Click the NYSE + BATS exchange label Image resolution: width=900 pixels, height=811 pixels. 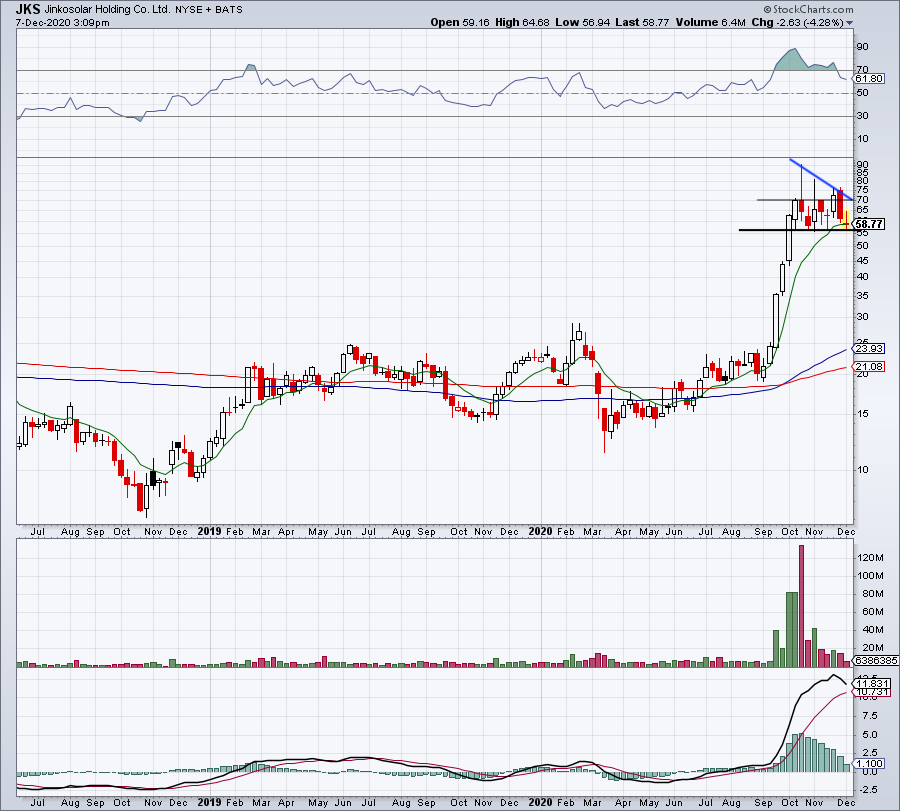(x=208, y=10)
